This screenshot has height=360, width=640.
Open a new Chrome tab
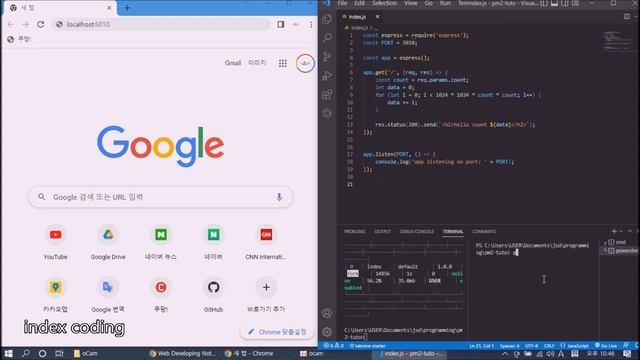tap(127, 8)
